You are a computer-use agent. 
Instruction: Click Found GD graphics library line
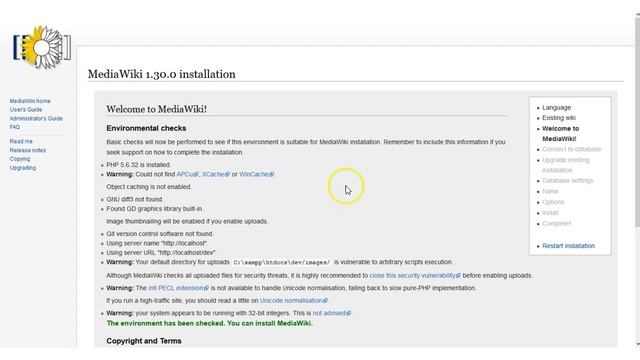154,209
